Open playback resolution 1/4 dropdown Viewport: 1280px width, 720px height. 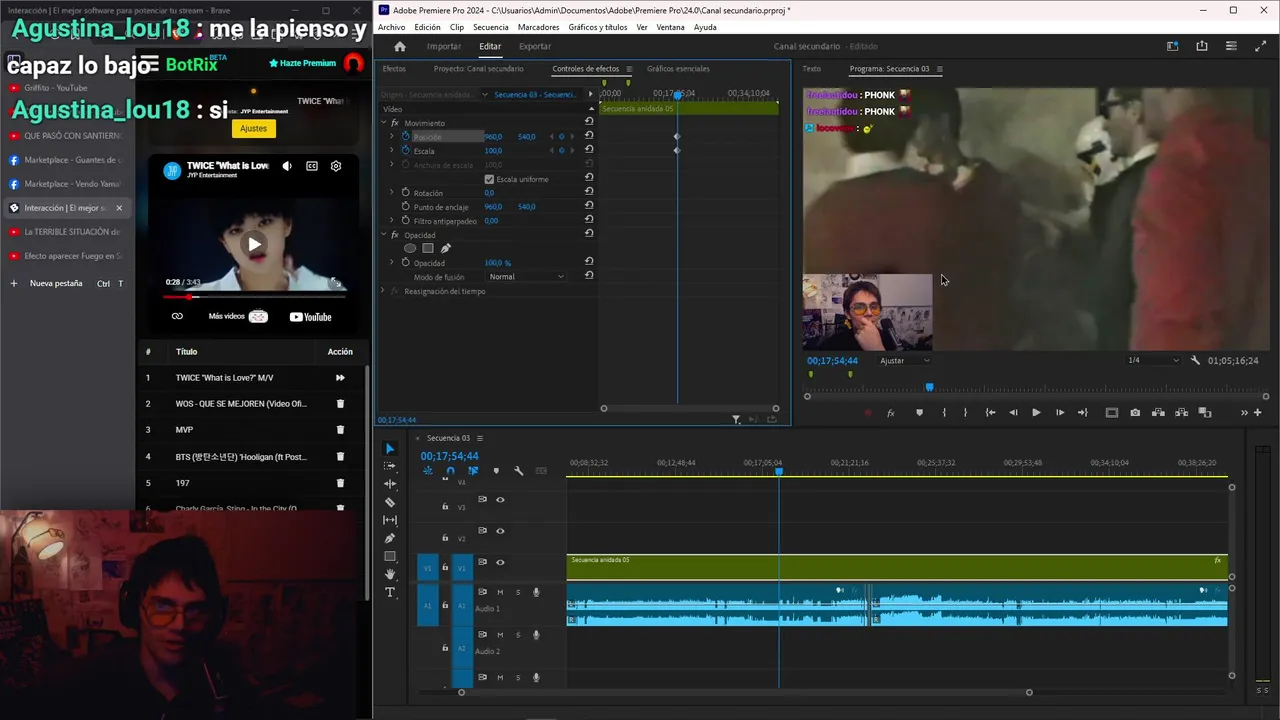point(1153,360)
